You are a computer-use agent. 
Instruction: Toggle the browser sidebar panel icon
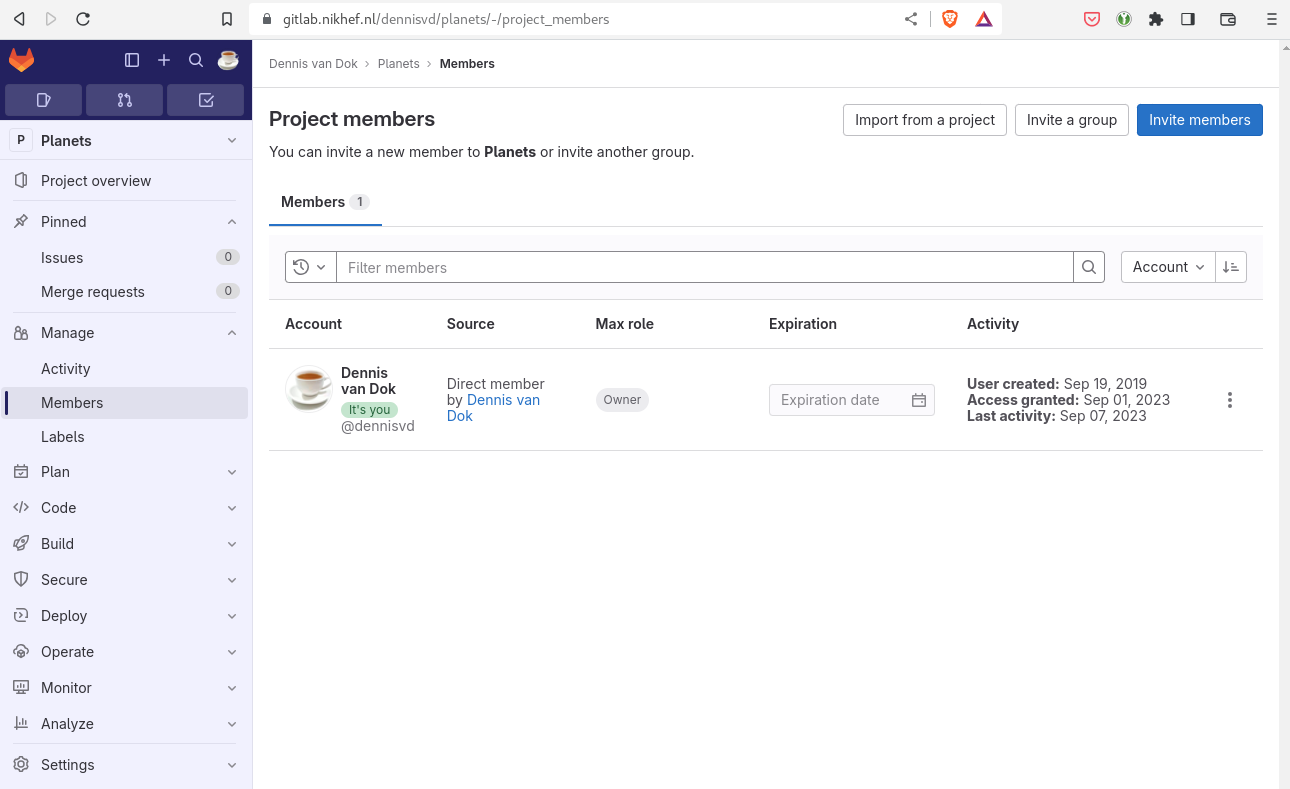(x=1188, y=19)
